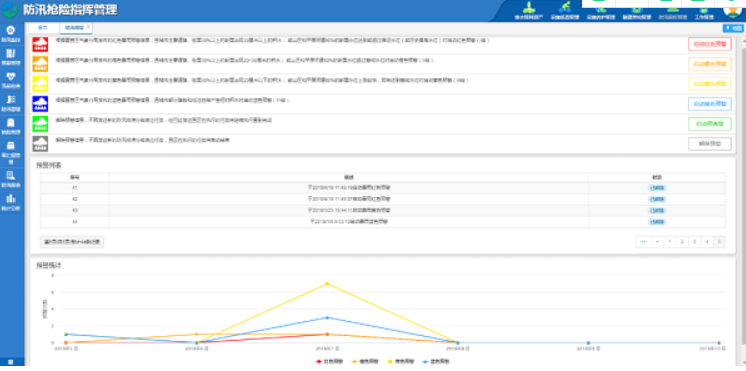Click the blue map button at top right
This screenshot has width=746, height=371.
coord(733,29)
